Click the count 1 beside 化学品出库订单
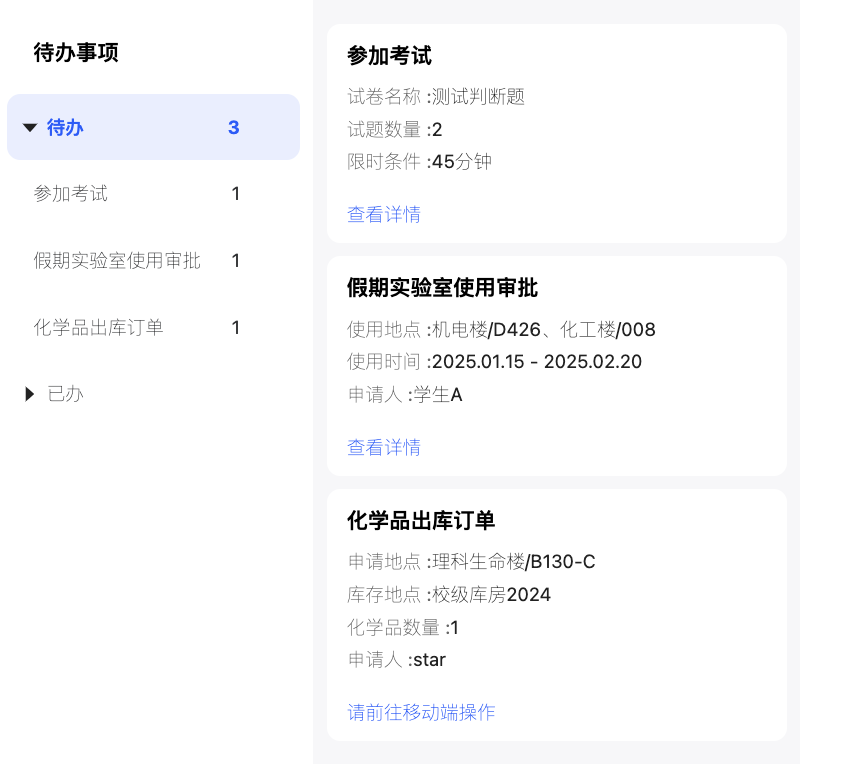Viewport: 850px width, 764px height. (236, 328)
